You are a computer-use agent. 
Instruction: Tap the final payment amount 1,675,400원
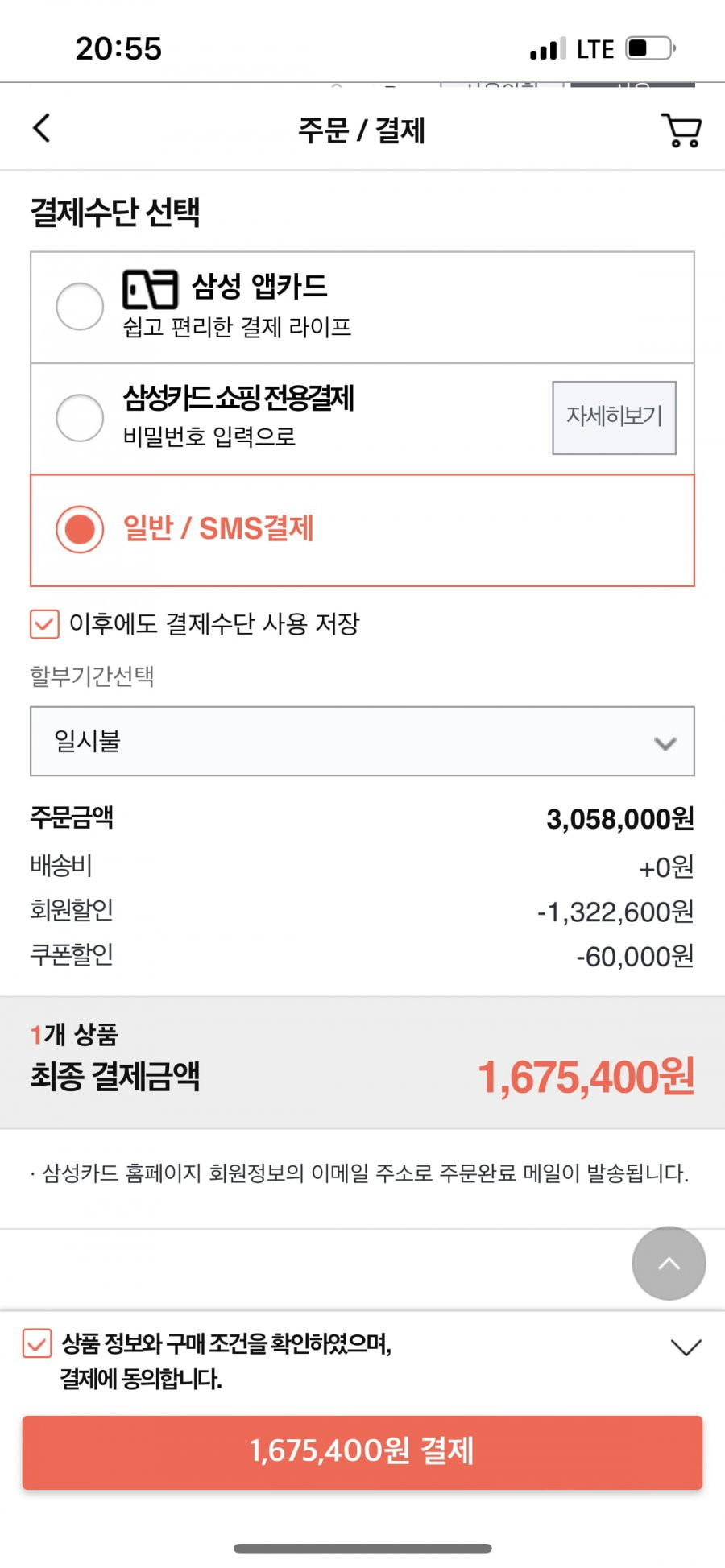(586, 1077)
